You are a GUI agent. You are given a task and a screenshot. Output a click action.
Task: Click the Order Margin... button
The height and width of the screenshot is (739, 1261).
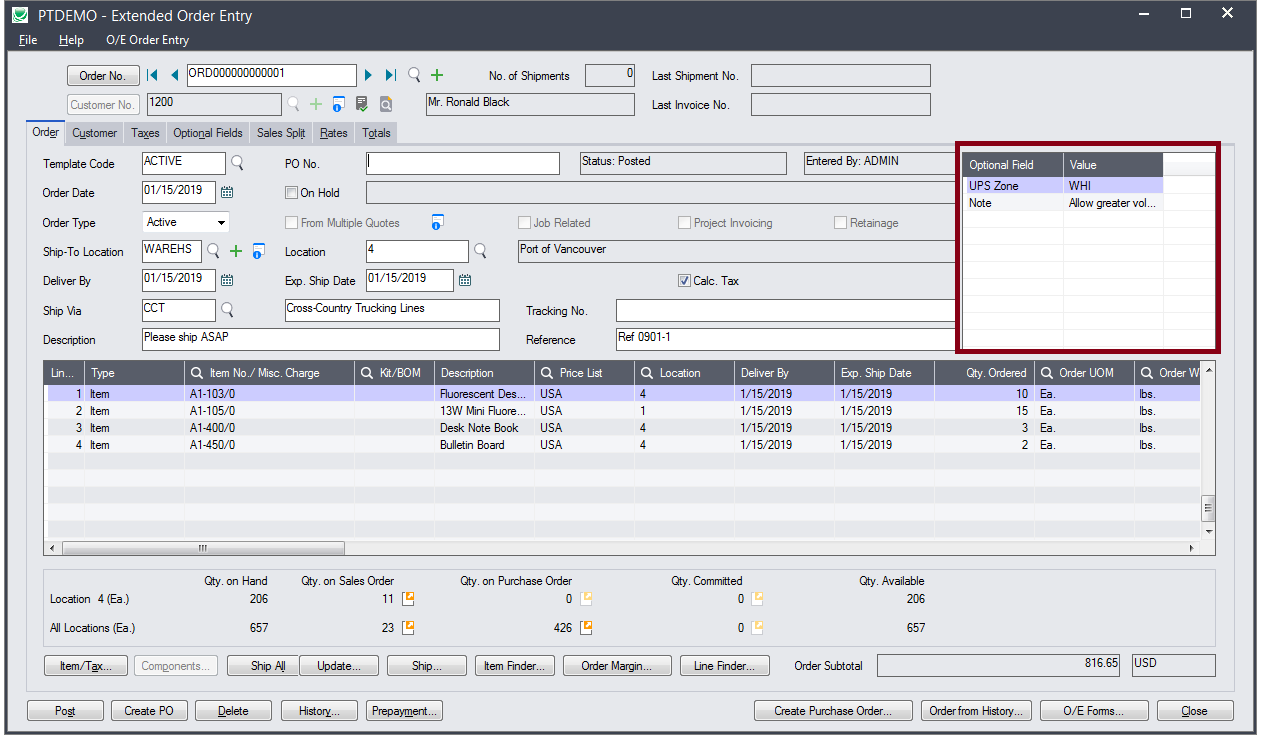pos(617,666)
